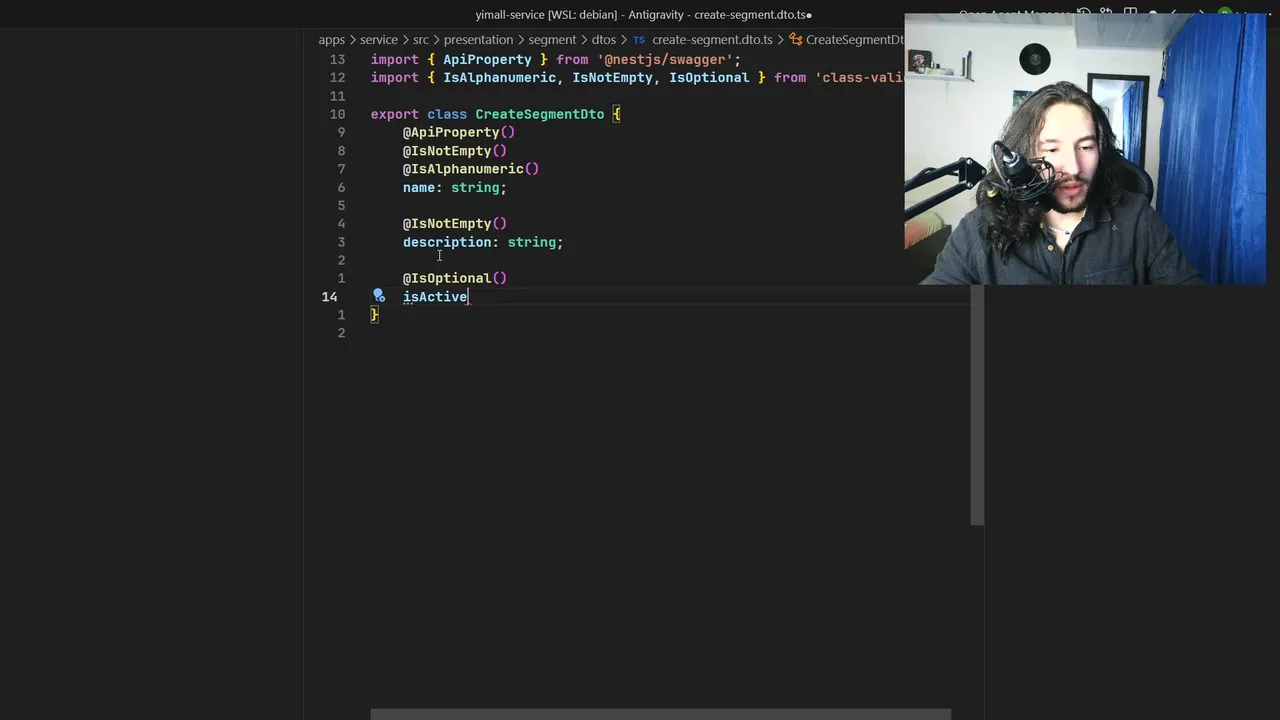The width and height of the screenshot is (1280, 720).
Task: Click the closing brace of the class
Action: click(x=375, y=315)
